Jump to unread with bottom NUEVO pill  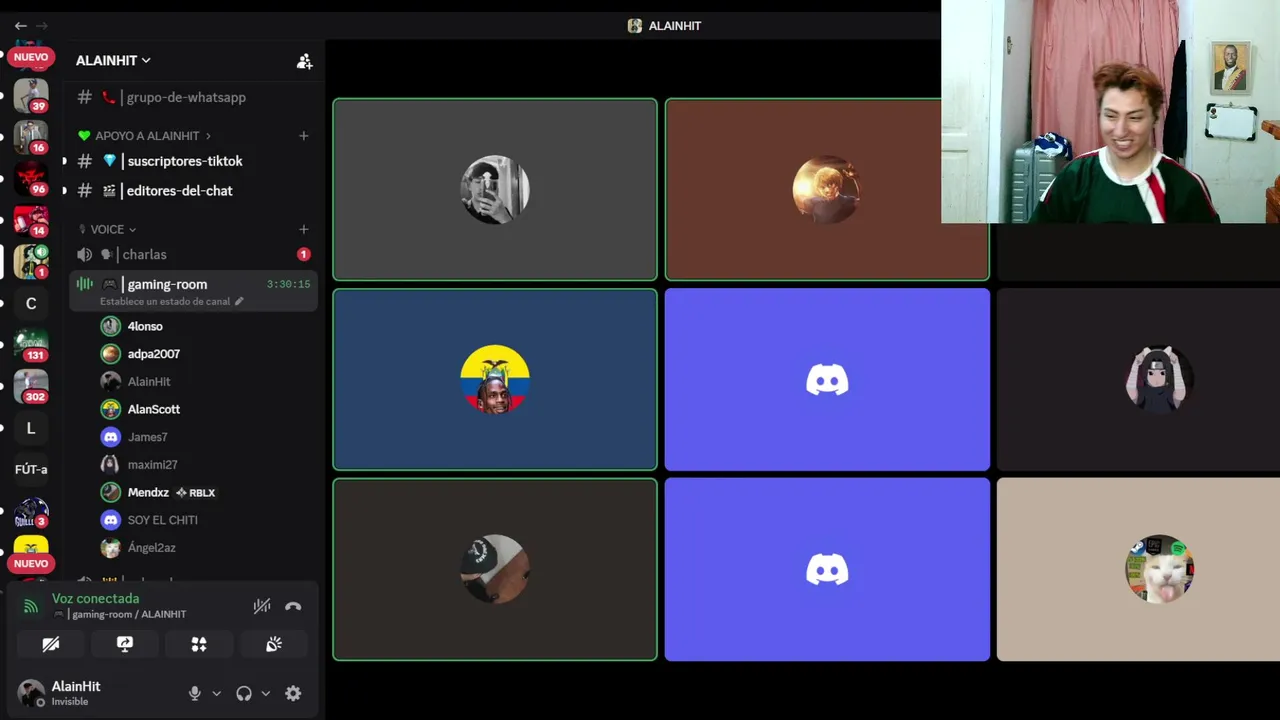click(31, 563)
